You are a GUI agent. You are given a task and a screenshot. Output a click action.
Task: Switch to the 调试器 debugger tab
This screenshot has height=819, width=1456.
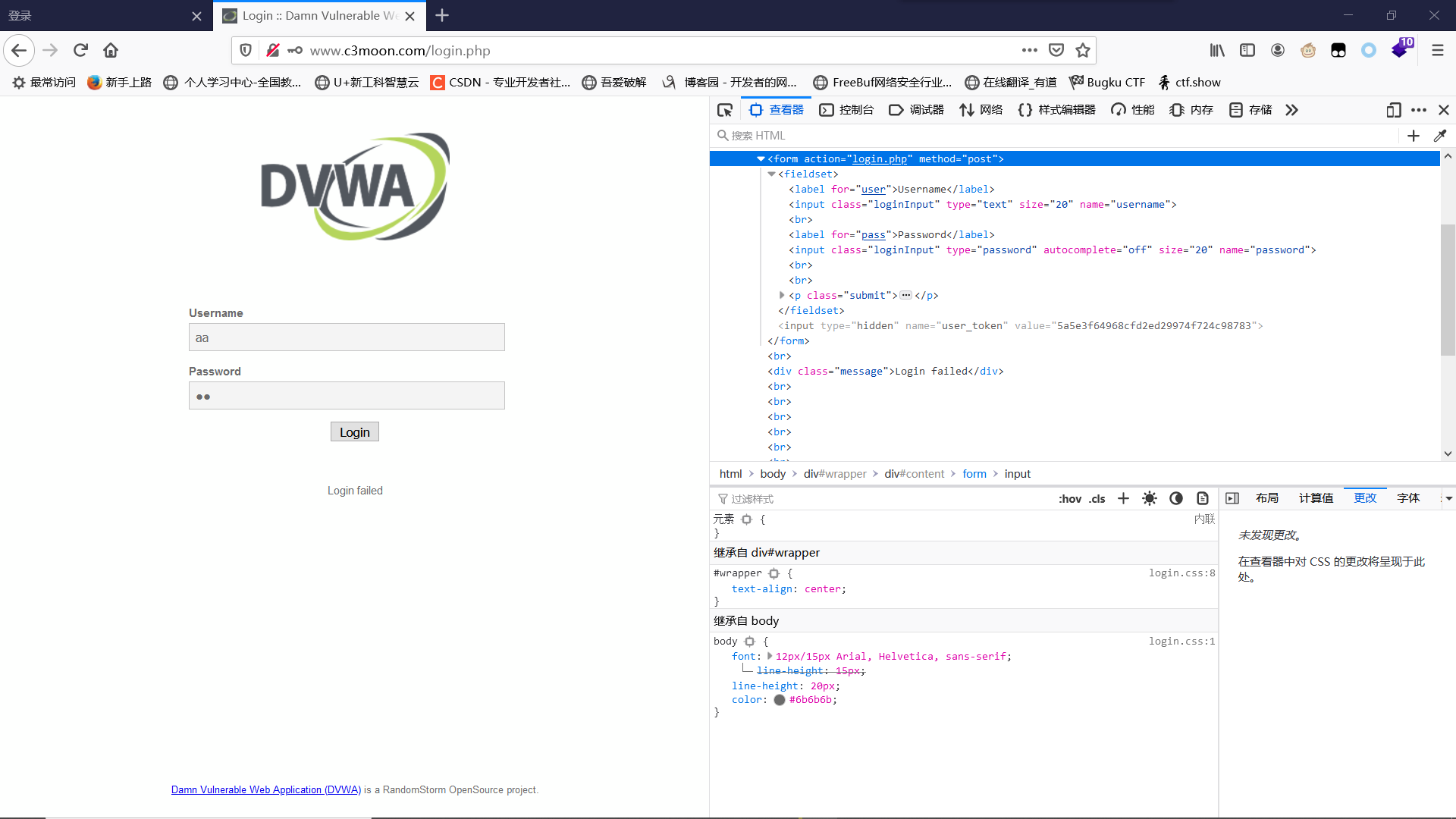916,110
